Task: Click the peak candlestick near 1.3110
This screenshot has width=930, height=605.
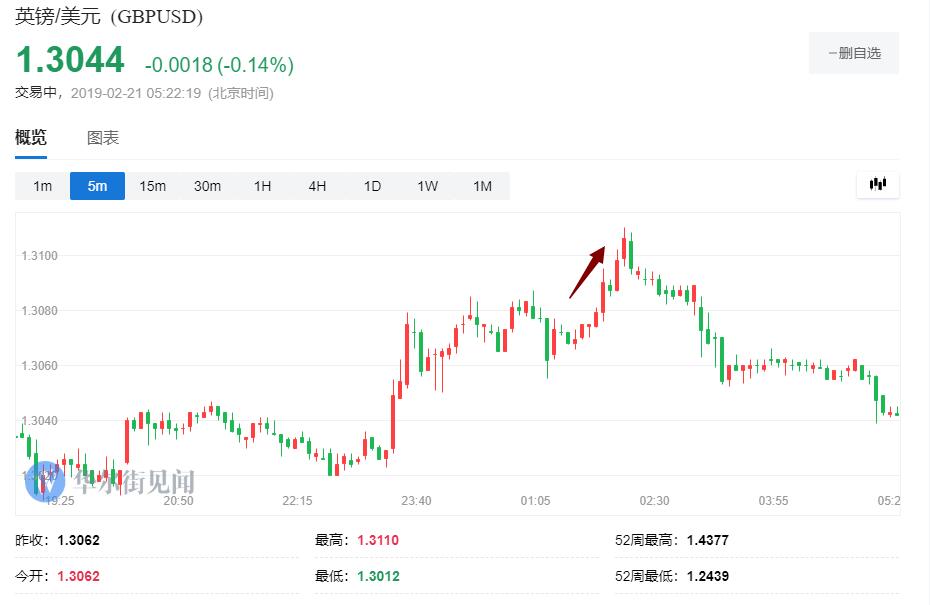Action: pyautogui.click(x=624, y=245)
